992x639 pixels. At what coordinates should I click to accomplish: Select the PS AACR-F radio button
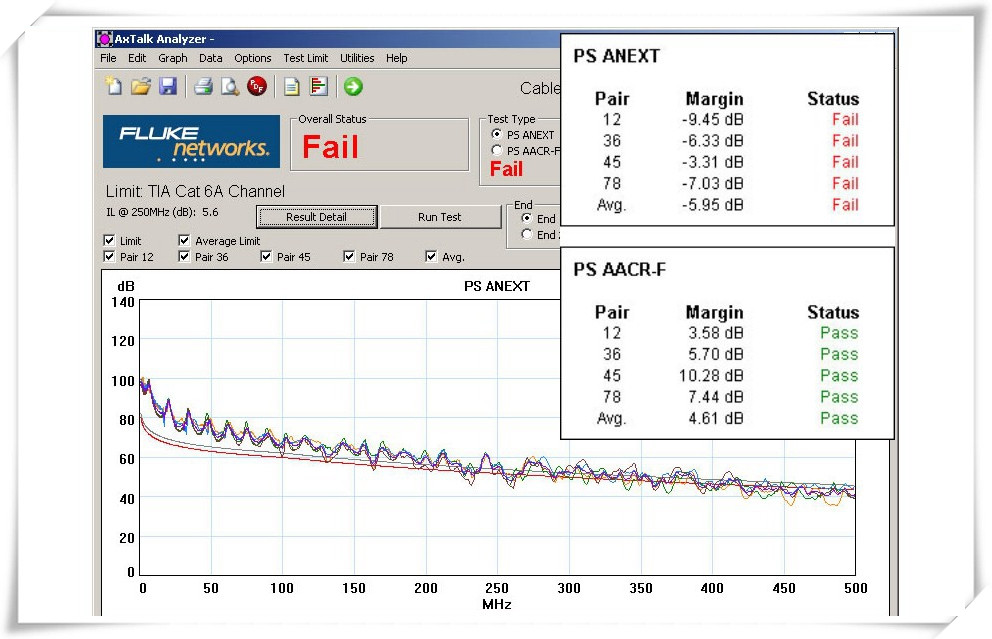coord(497,151)
